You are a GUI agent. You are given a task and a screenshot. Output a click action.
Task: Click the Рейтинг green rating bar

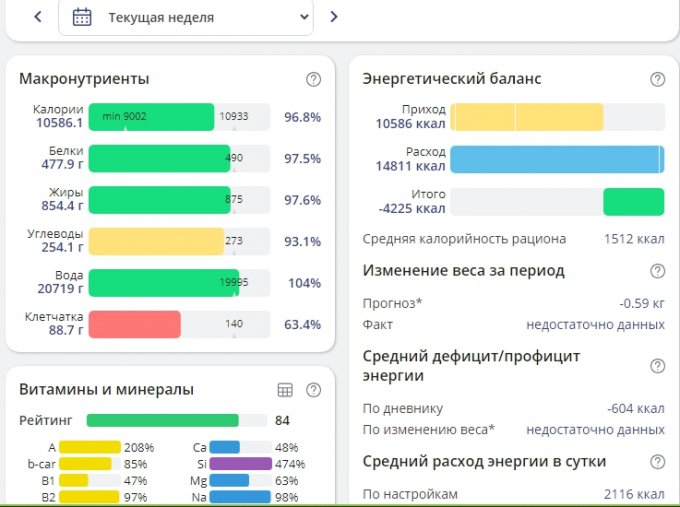162,420
